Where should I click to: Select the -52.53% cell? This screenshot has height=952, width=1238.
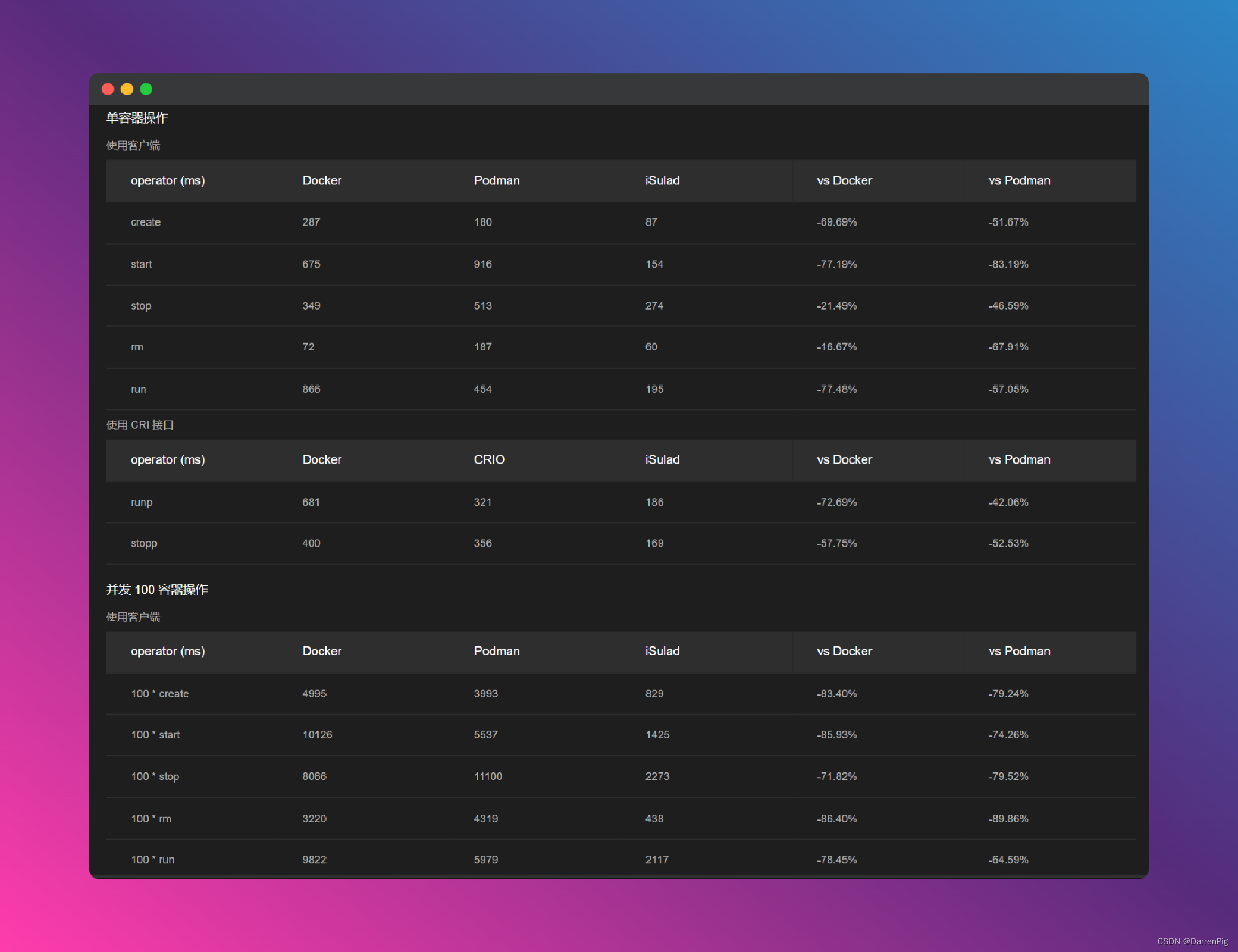[x=1008, y=543]
